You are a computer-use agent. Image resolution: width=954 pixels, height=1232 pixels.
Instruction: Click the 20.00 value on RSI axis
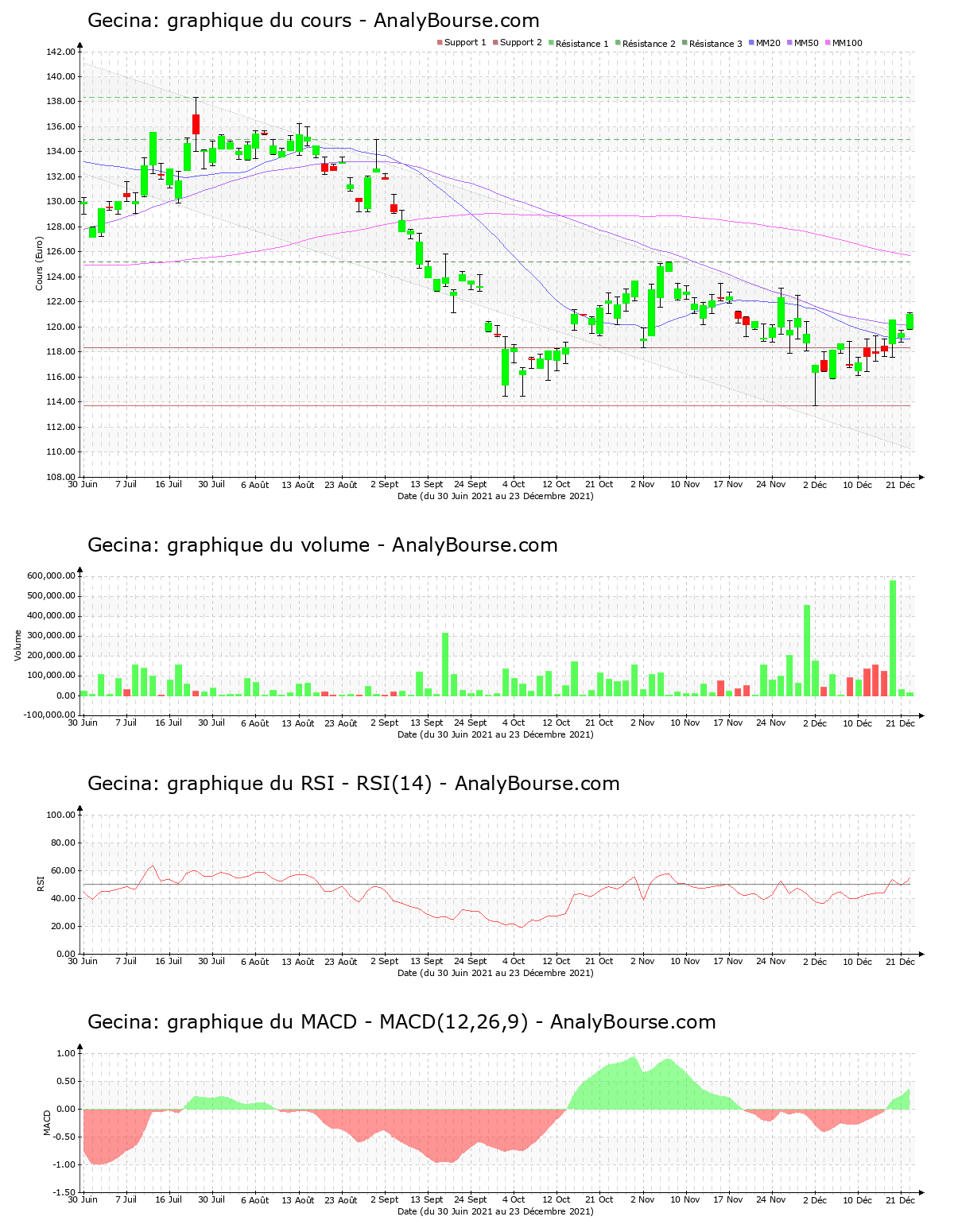[64, 926]
